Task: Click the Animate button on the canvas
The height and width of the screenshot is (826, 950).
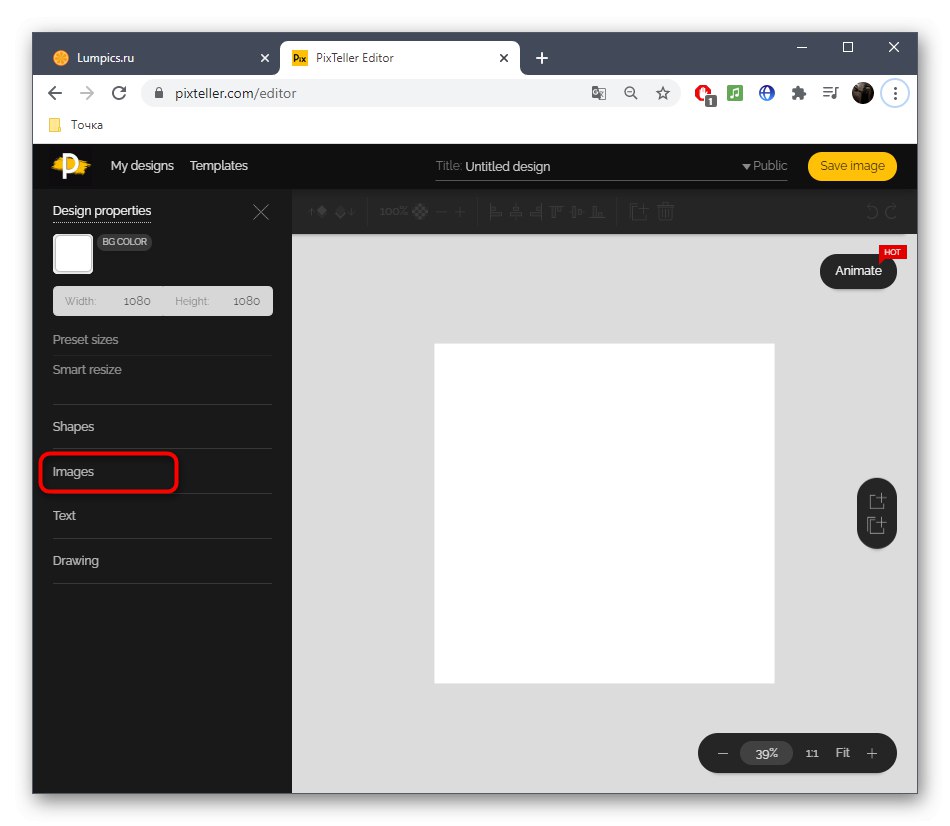Action: 857,270
